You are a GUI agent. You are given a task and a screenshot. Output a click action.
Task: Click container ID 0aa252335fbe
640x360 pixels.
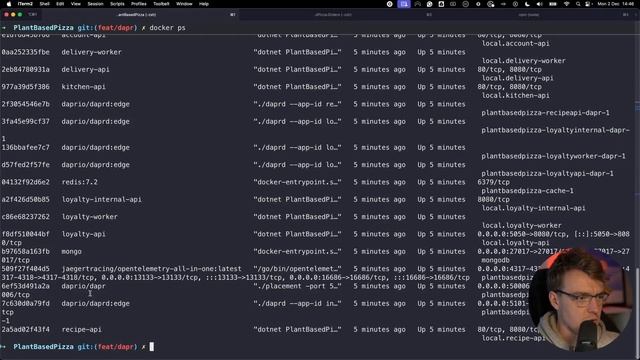[25, 52]
